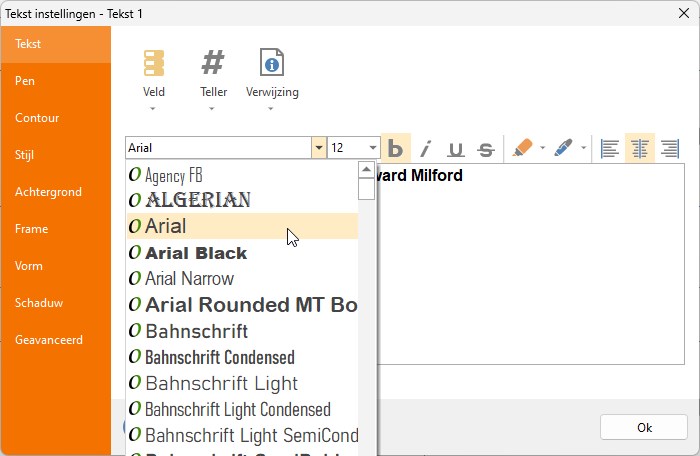Screen dimensions: 700x456
Task: Pick Bahnschrift Condensed font
Action: (242, 357)
